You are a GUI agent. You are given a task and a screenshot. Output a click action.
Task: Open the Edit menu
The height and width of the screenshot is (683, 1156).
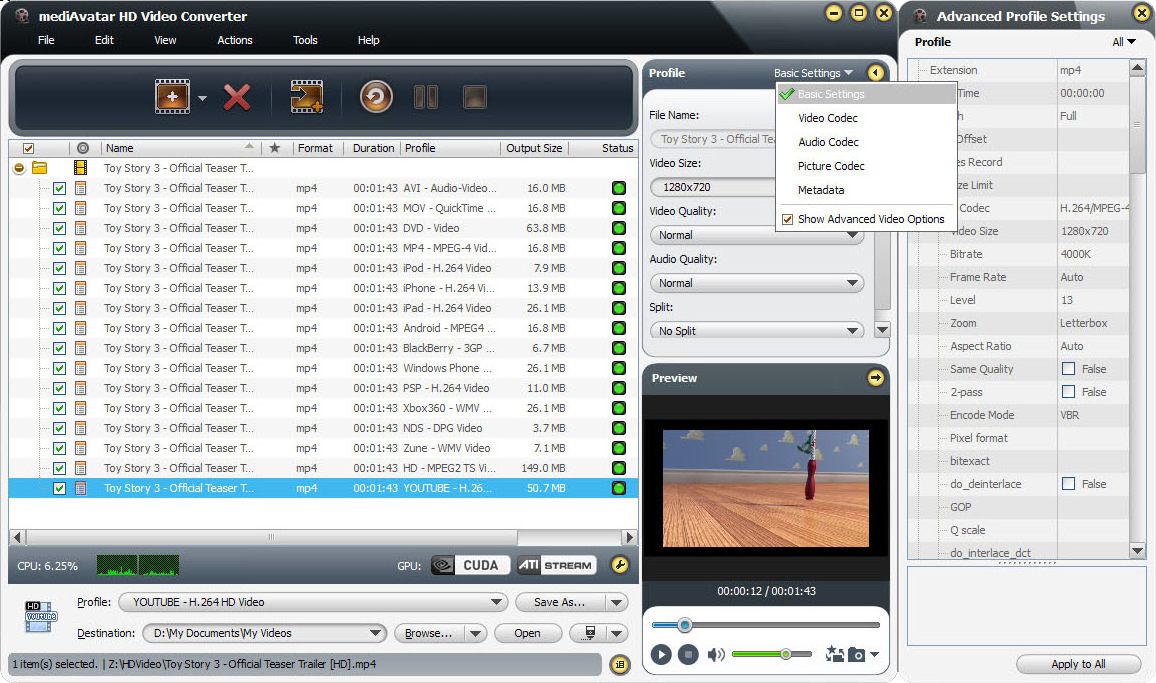click(104, 40)
